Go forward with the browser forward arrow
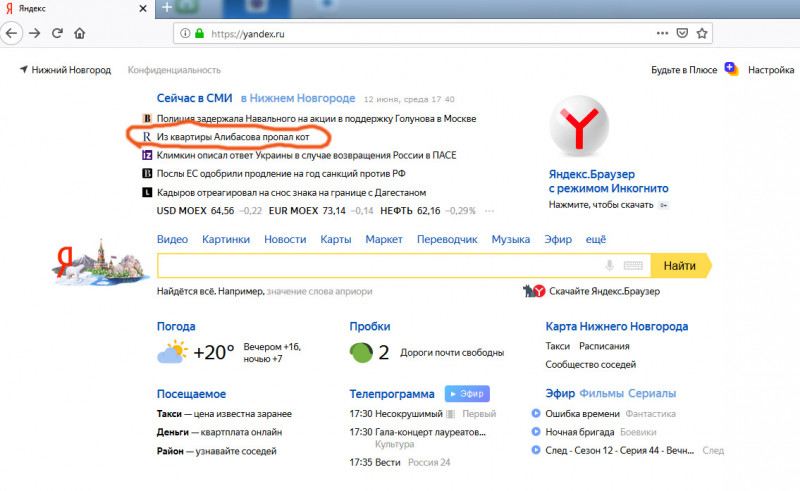800x491 pixels. (x=34, y=34)
